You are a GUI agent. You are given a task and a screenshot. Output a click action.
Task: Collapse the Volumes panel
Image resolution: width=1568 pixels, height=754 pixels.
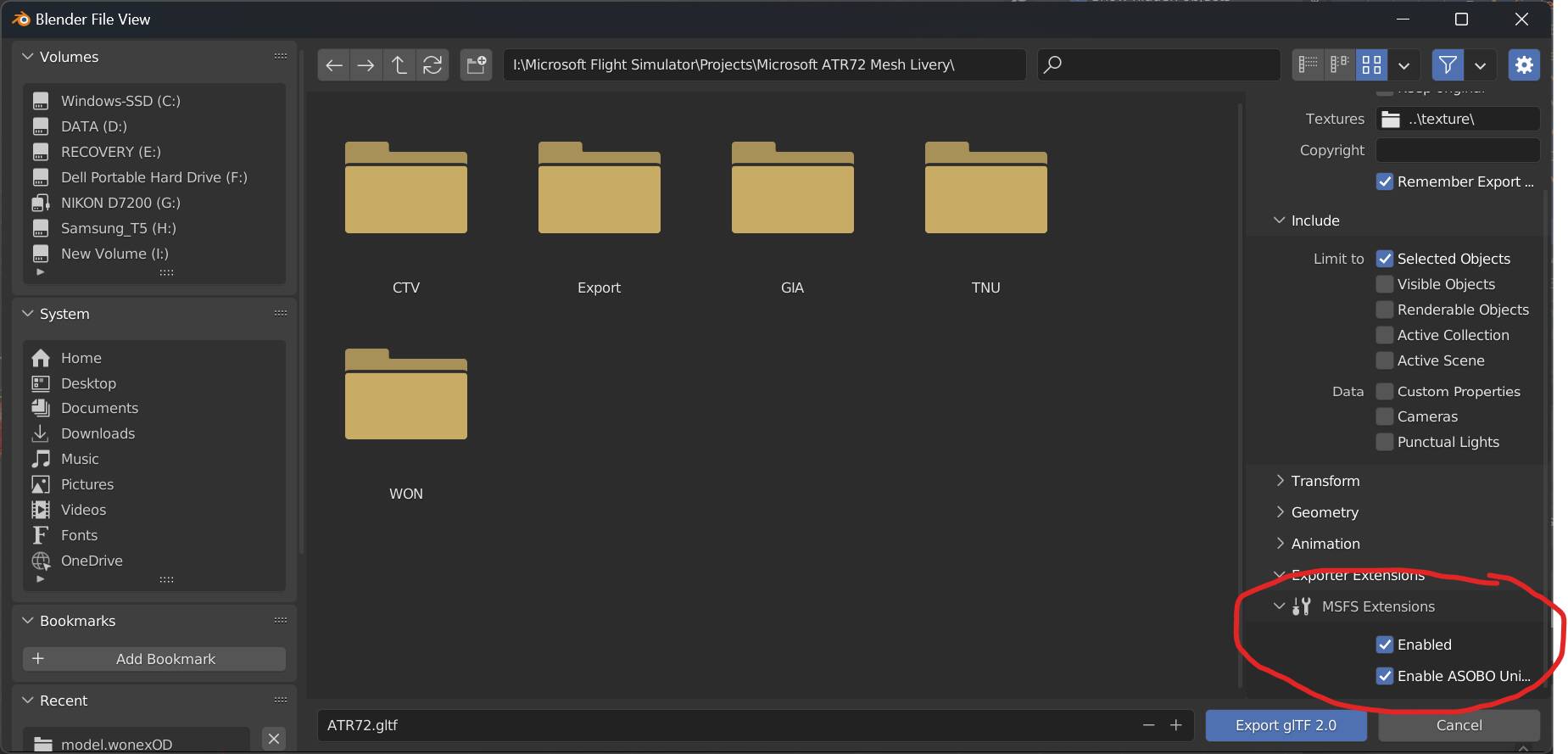pos(28,57)
